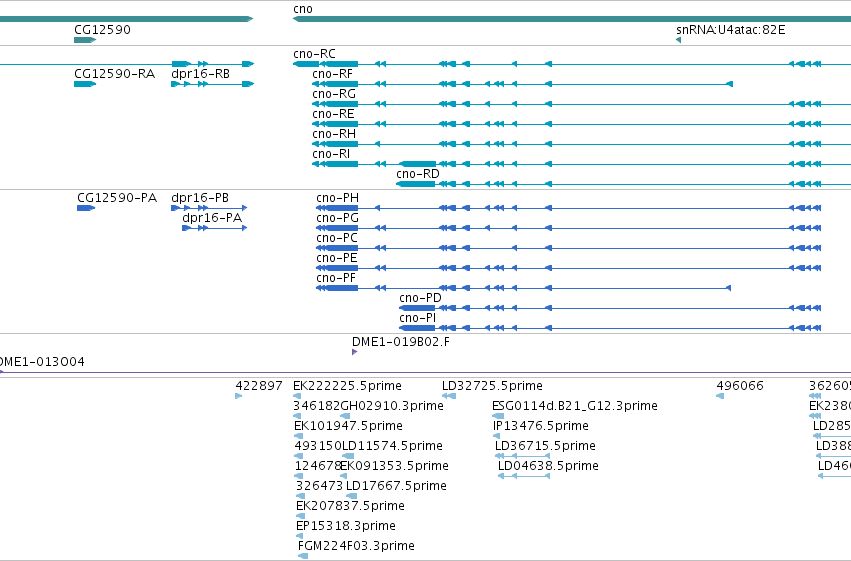Click the CG12590 gene arrow bar

tap(85, 40)
